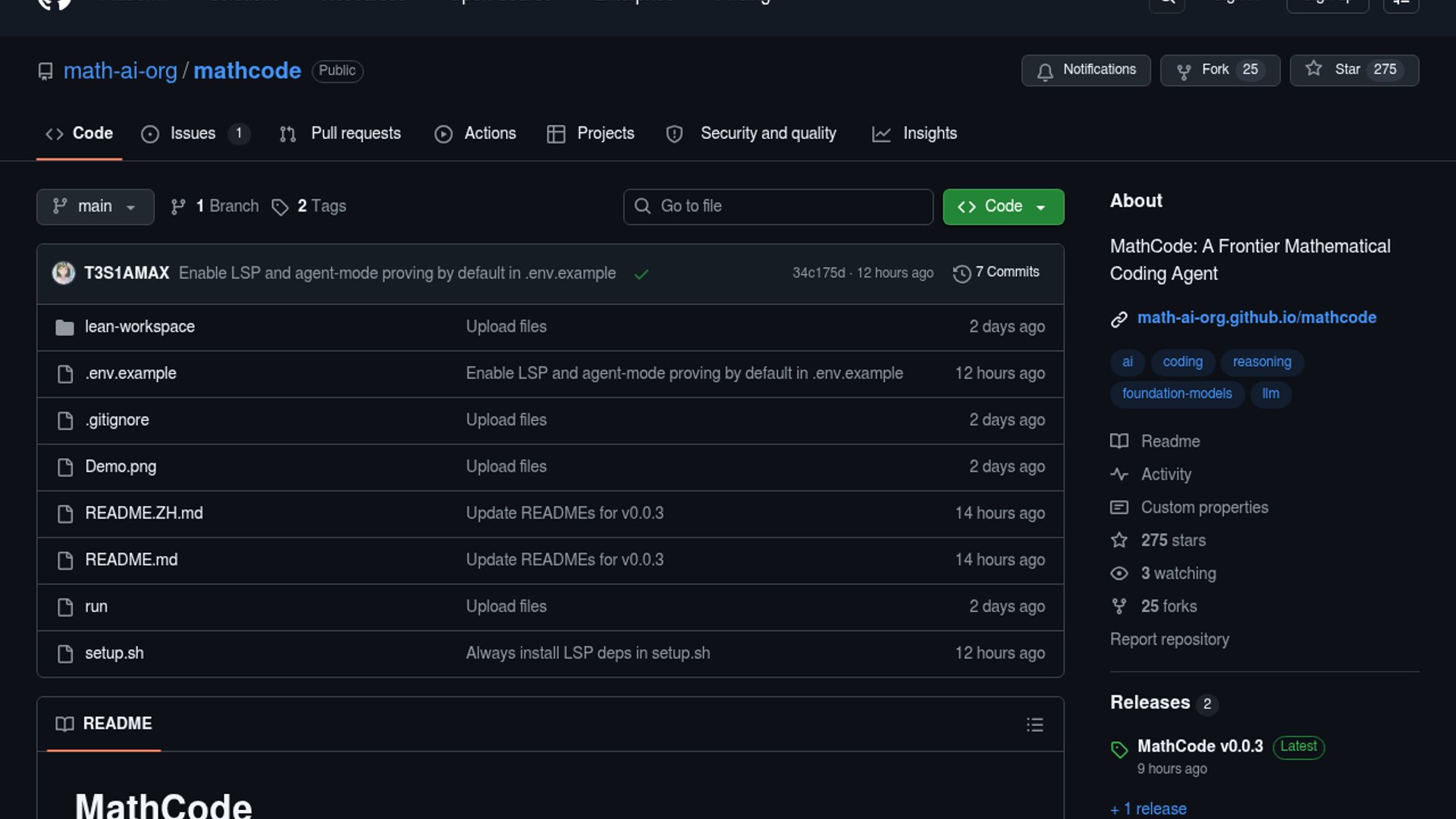Expand the green Code dropdown
Image resolution: width=1456 pixels, height=819 pixels.
(x=1003, y=206)
